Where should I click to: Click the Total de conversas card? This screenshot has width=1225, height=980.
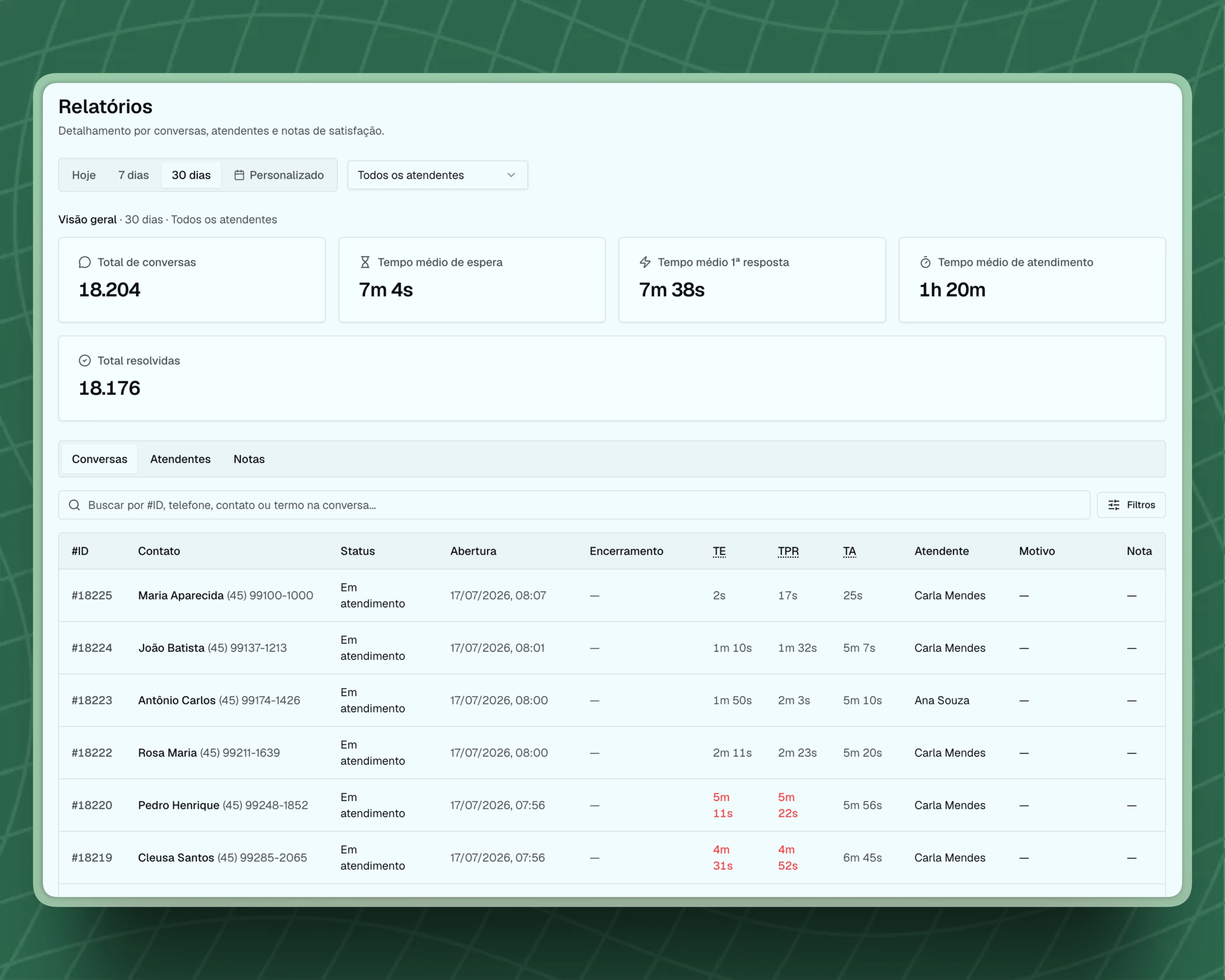(192, 279)
